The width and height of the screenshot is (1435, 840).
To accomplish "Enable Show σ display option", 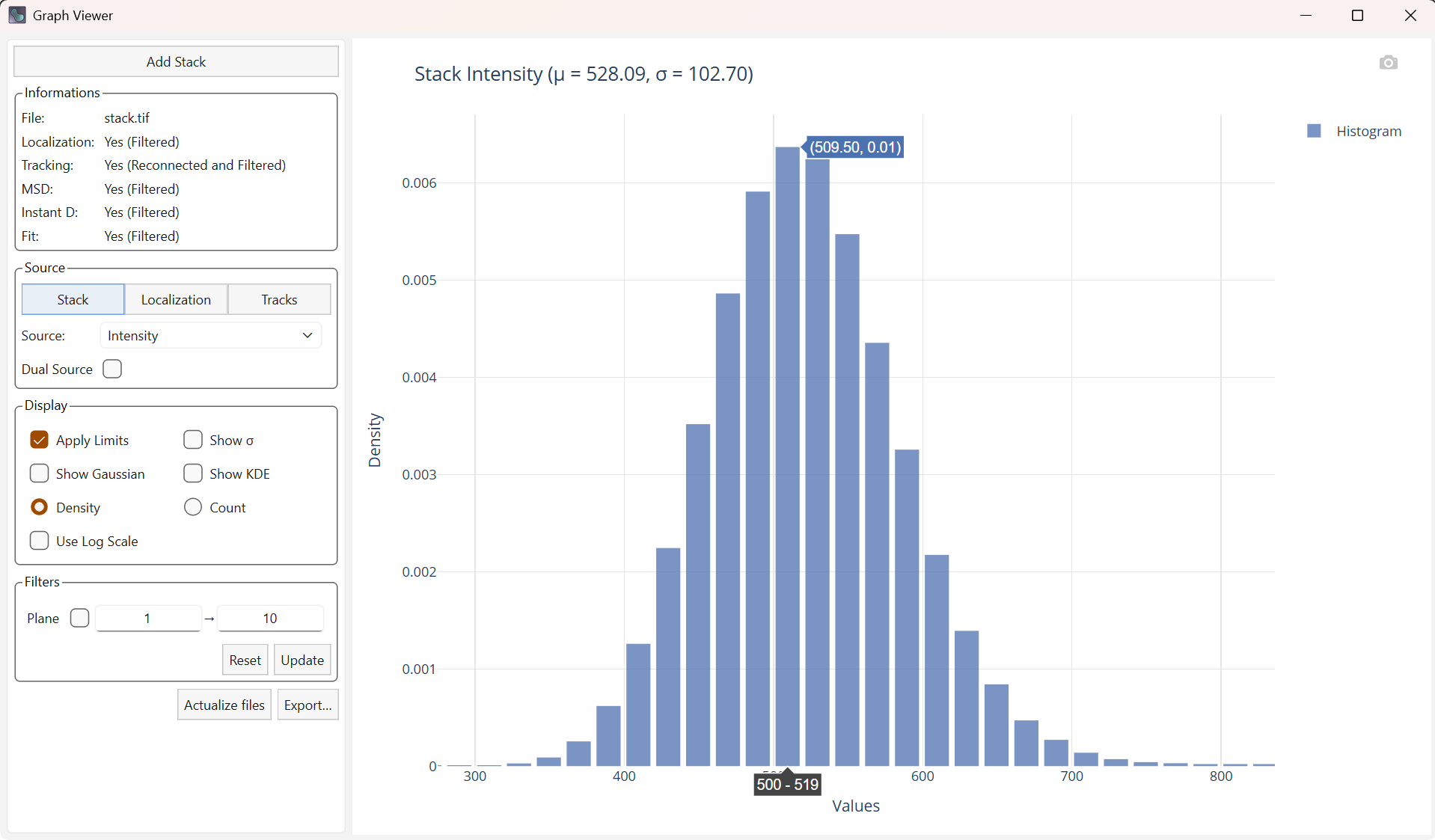I will point(192,440).
